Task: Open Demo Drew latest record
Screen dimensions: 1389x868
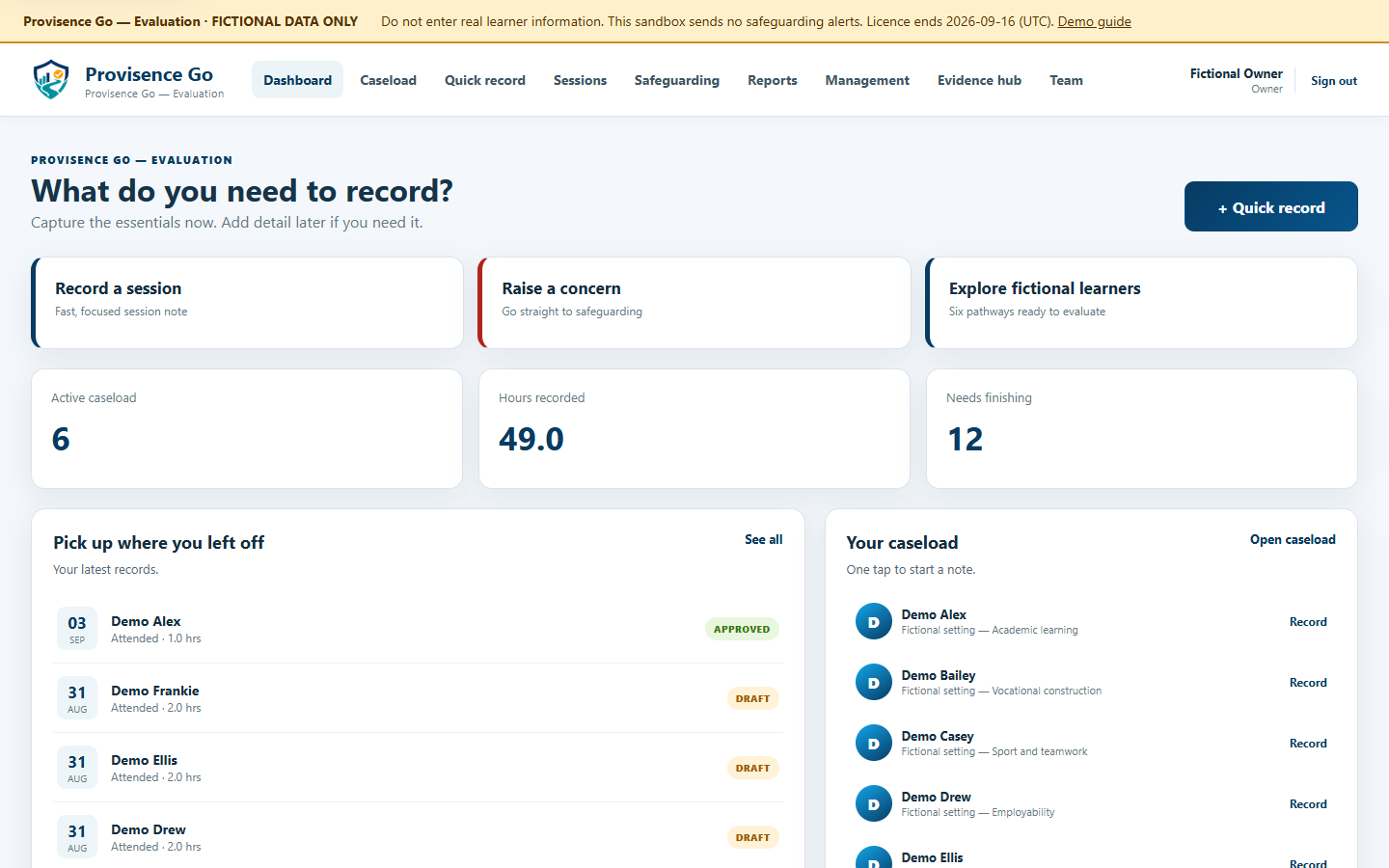Action: point(418,837)
